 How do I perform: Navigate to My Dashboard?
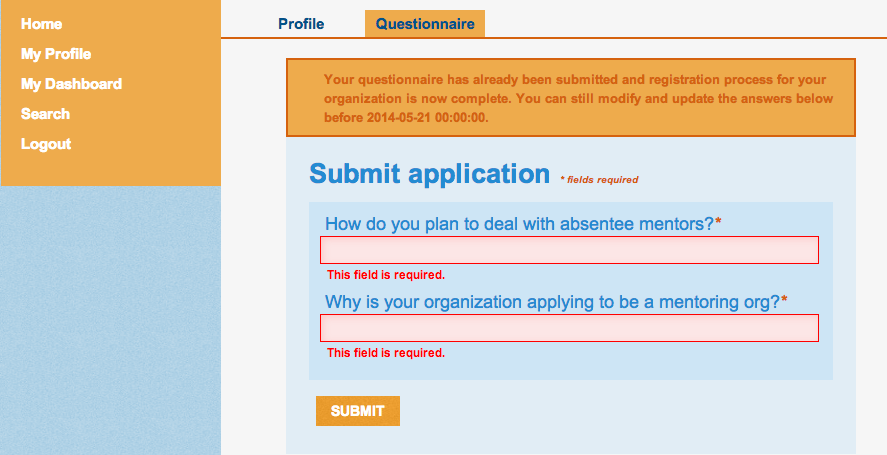point(71,84)
